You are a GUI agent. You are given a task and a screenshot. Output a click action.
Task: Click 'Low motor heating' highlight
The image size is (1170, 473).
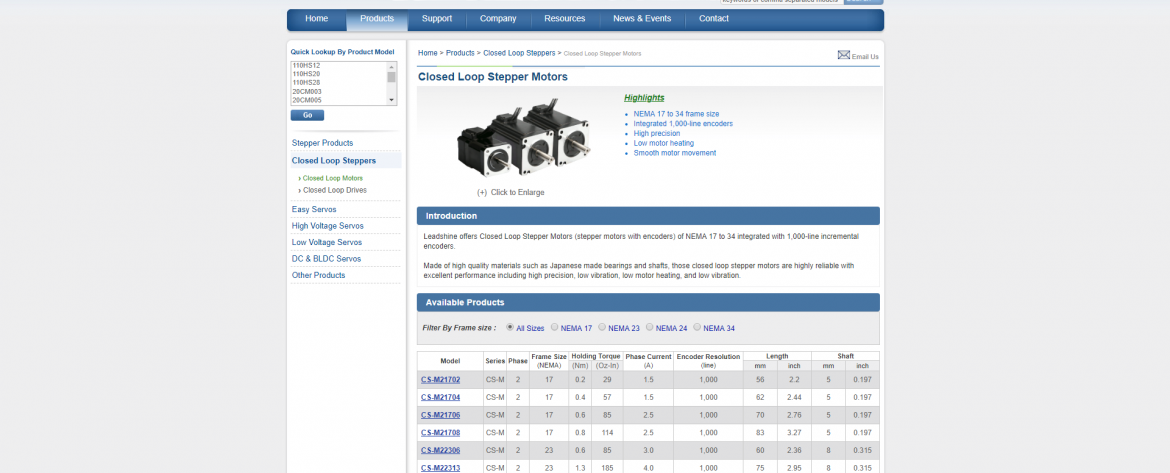[x=663, y=143]
